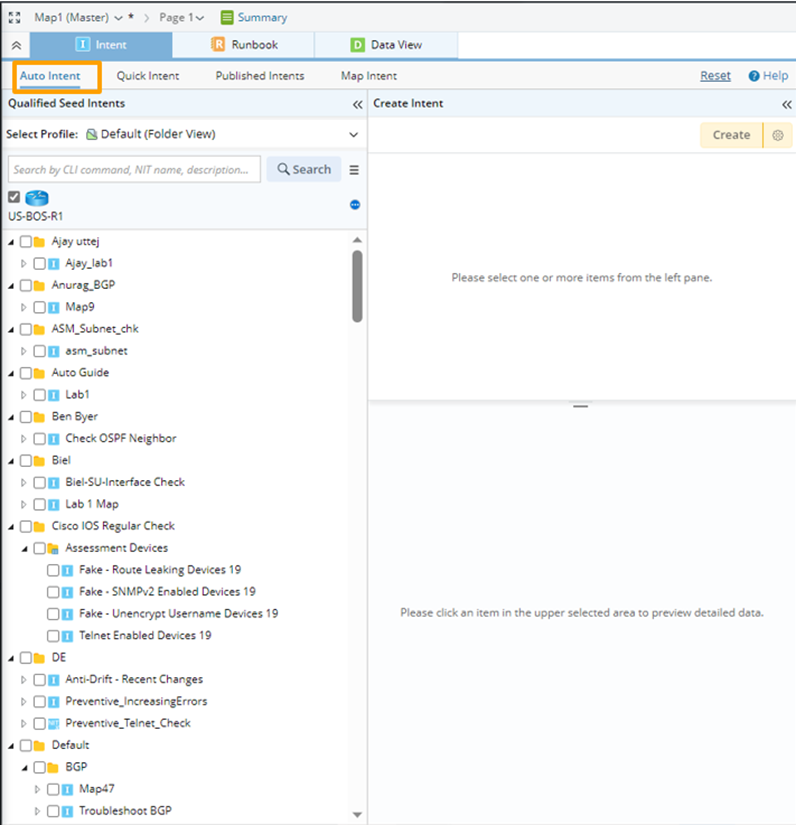Click the vertical scrollbar thumb in intent tree

[357, 286]
